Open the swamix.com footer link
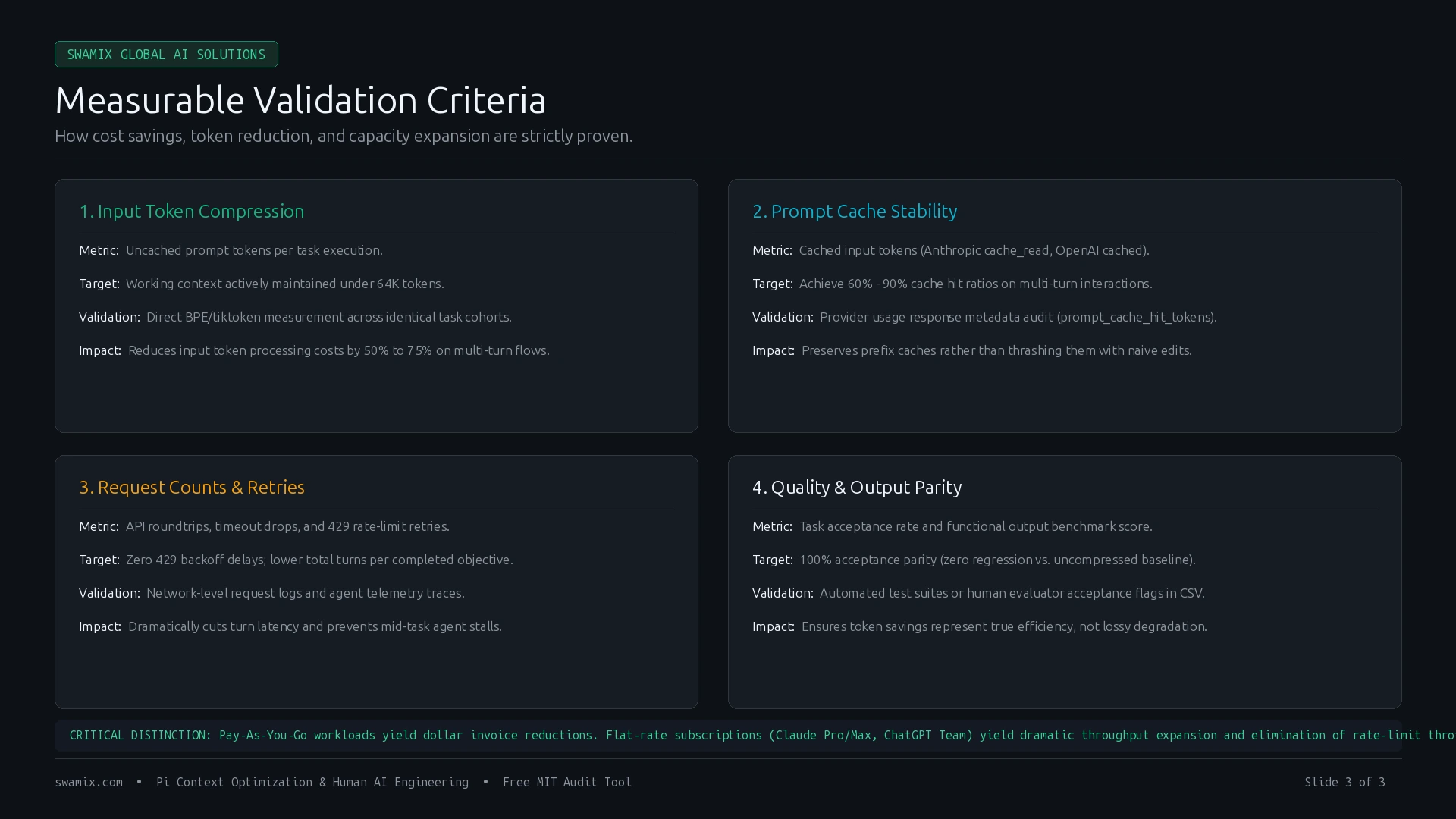This screenshot has height=819, width=1456. click(89, 782)
